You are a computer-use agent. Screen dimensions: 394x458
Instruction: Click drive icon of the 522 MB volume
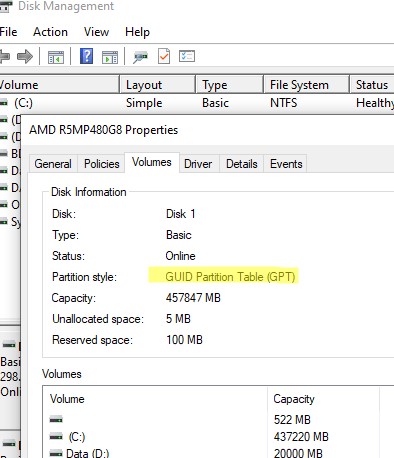(x=56, y=420)
